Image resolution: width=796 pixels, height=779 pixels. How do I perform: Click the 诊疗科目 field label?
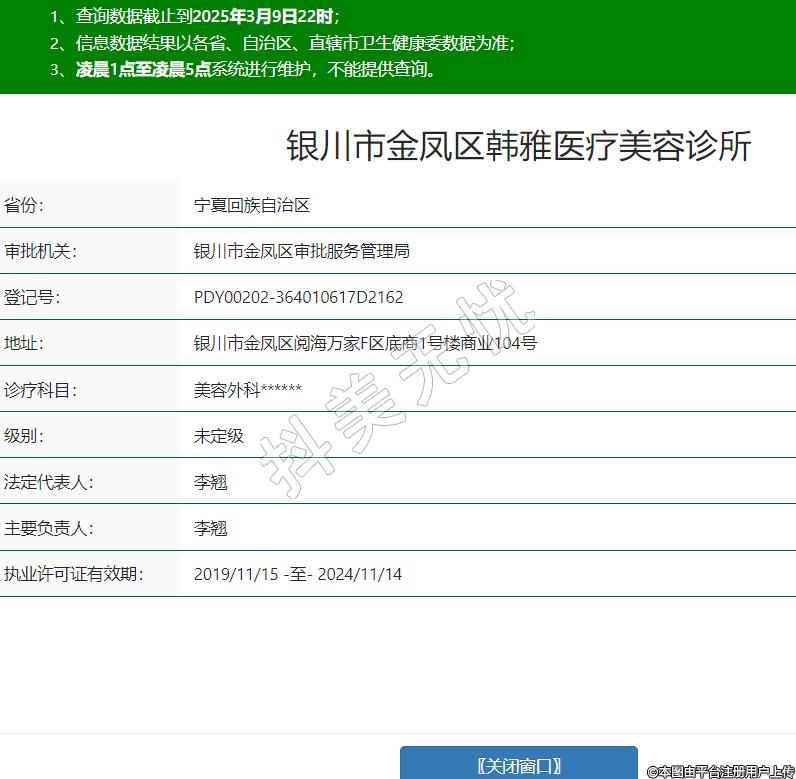pyautogui.click(x=40, y=390)
